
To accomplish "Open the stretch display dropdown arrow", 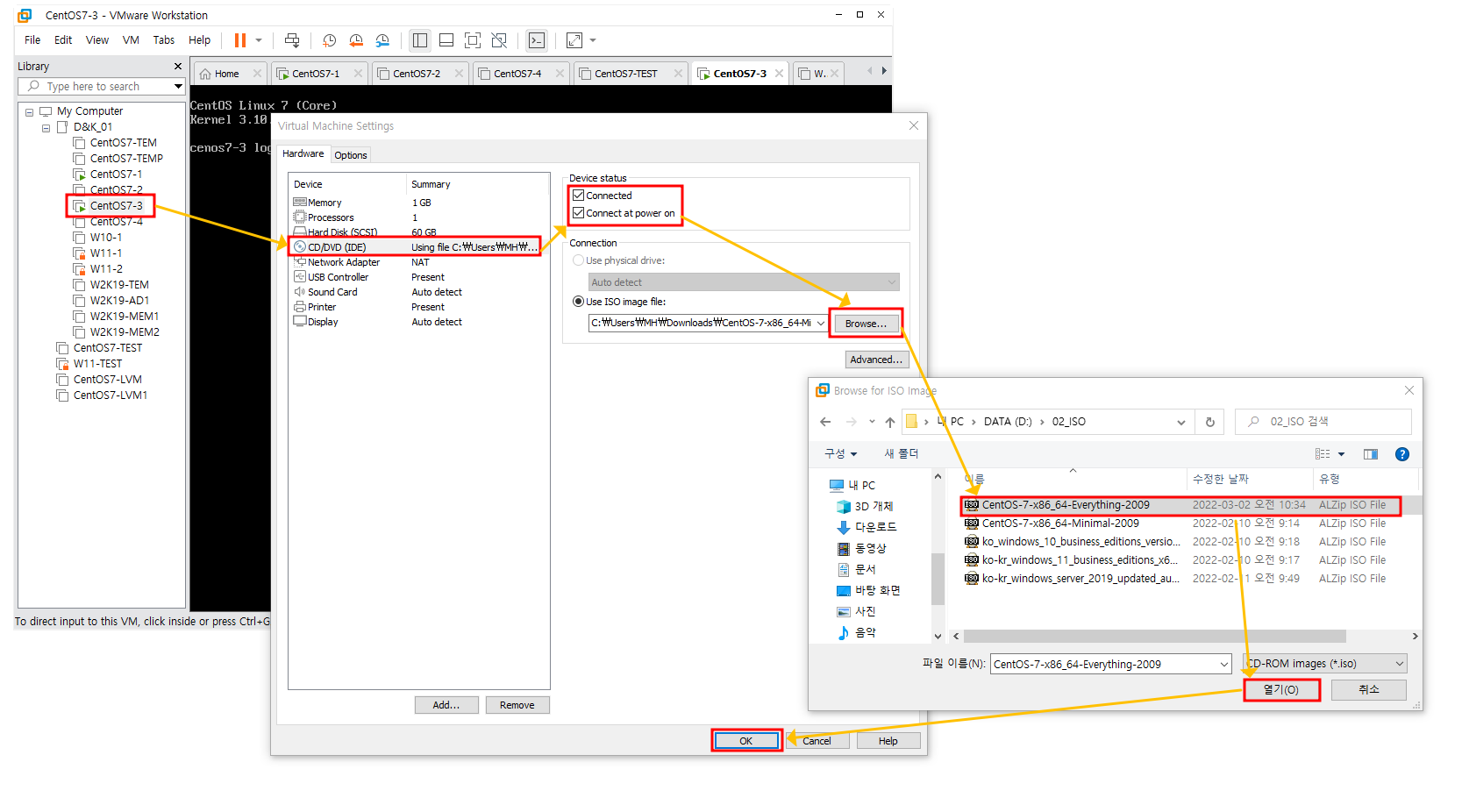I will pos(593,40).
